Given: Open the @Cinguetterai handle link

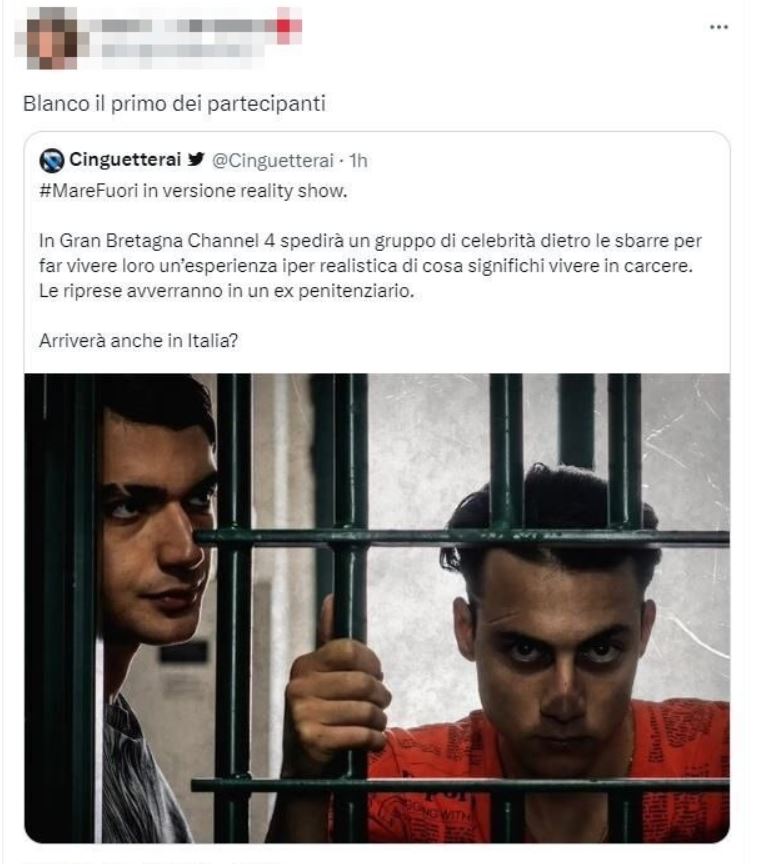Looking at the screenshot, I should (x=273, y=160).
